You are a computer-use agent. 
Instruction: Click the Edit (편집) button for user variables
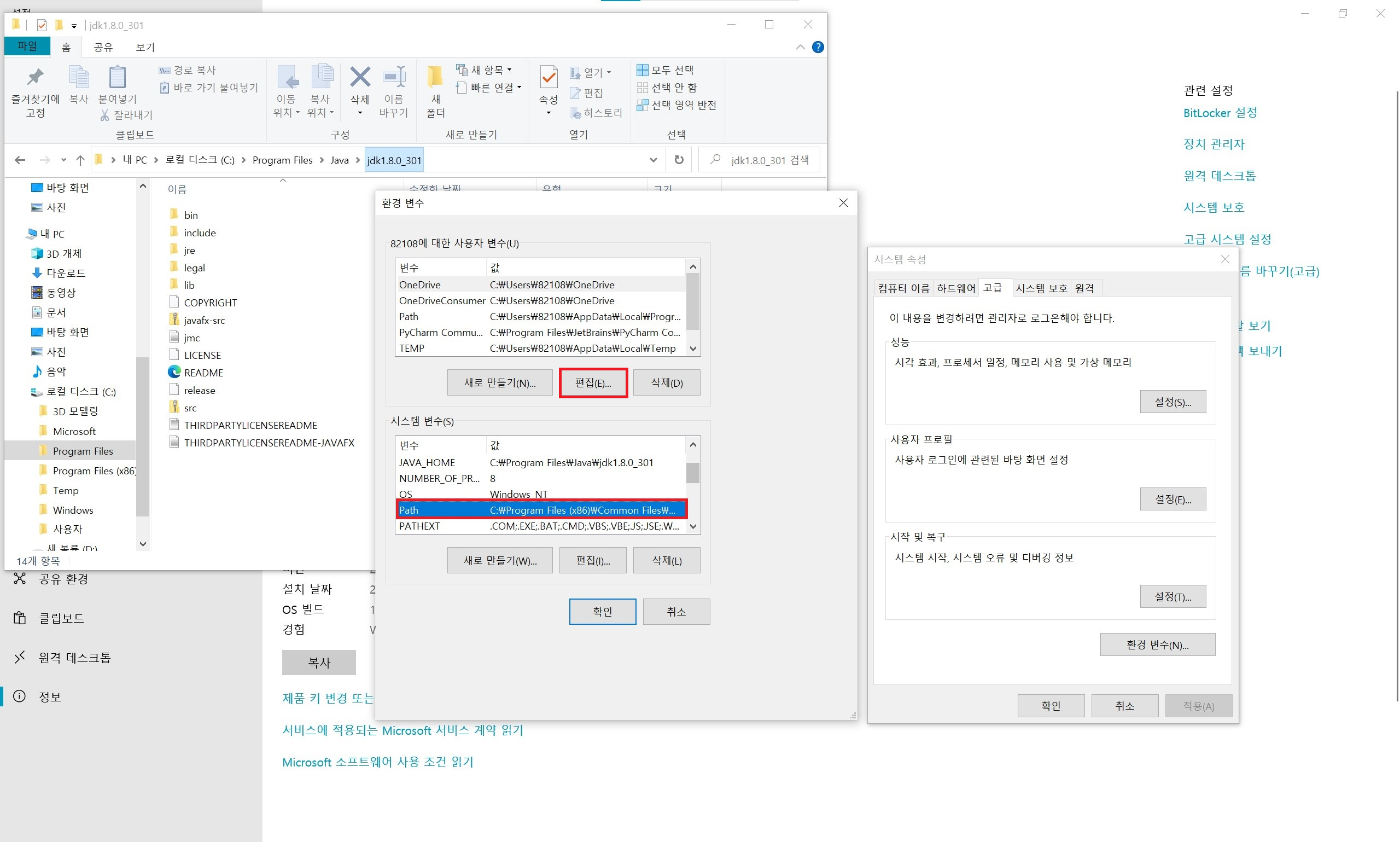593,383
